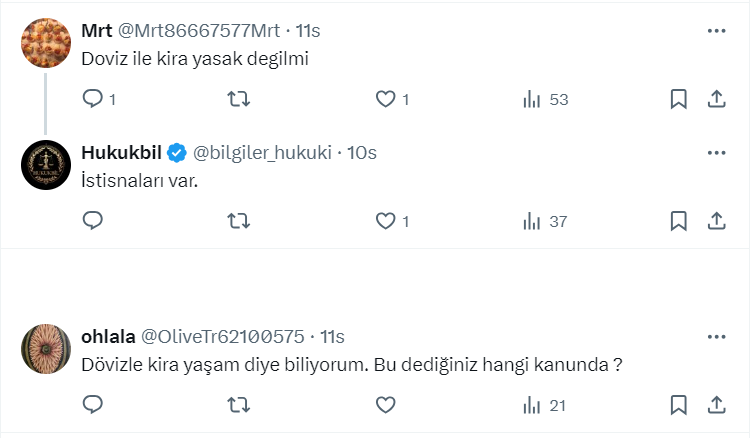Image resolution: width=753 pixels, height=438 pixels.
Task: Bookmark Mrt's tweet
Action: pos(677,99)
